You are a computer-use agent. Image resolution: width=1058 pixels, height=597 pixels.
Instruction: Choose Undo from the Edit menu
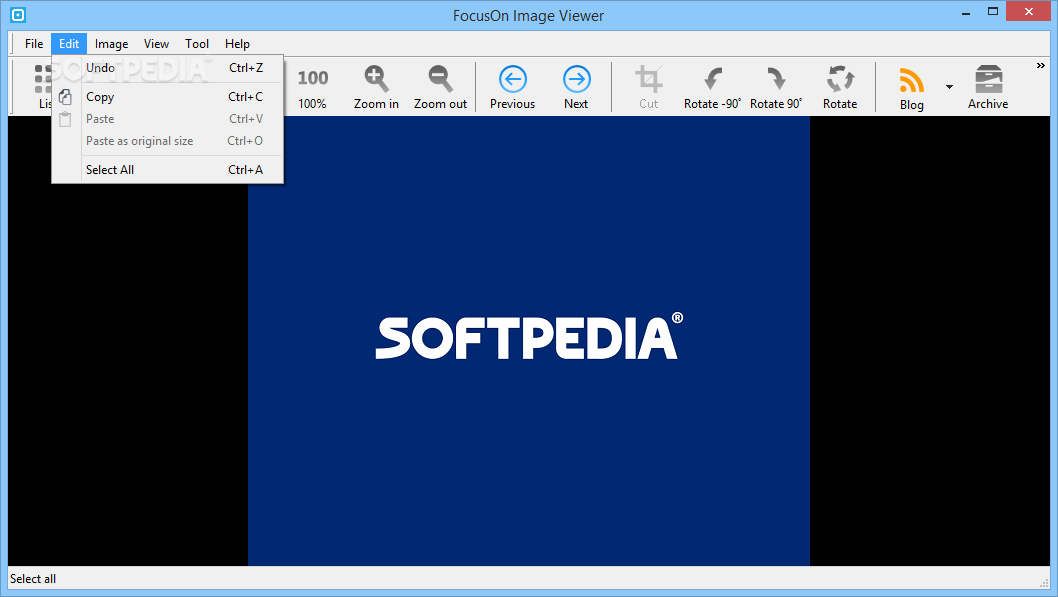167,68
